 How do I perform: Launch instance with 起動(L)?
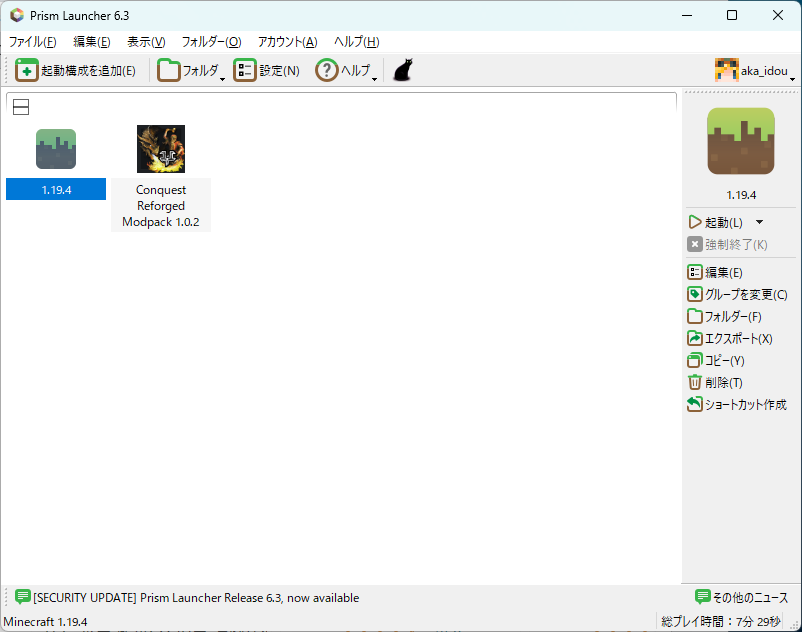tap(716, 222)
